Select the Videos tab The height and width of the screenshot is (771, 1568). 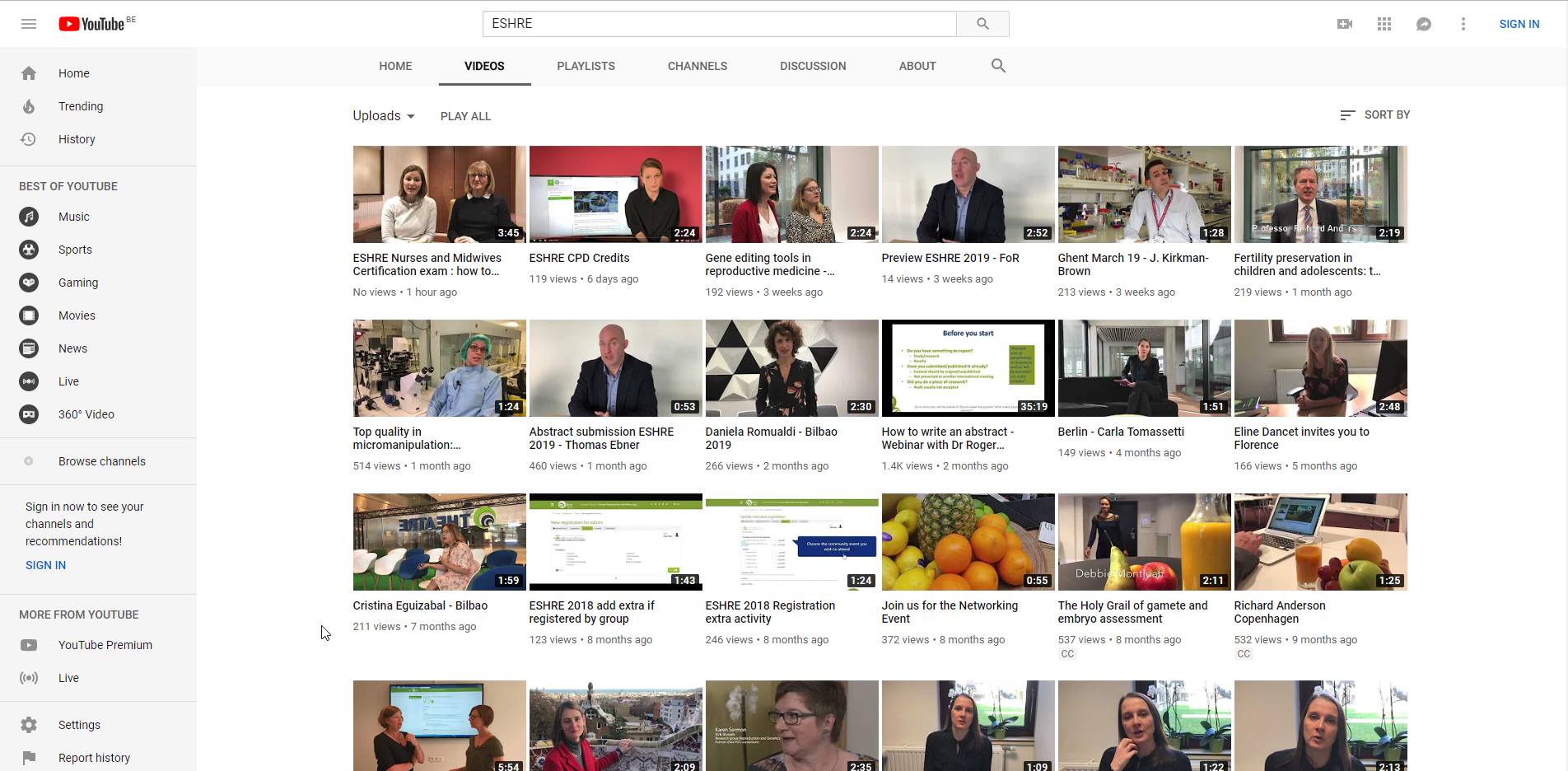click(x=484, y=66)
